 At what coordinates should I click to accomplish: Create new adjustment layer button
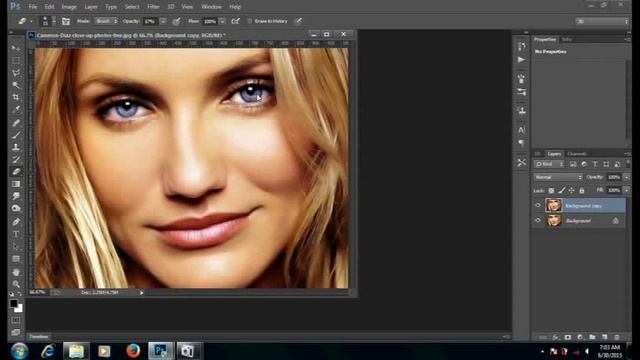pyautogui.click(x=580, y=337)
